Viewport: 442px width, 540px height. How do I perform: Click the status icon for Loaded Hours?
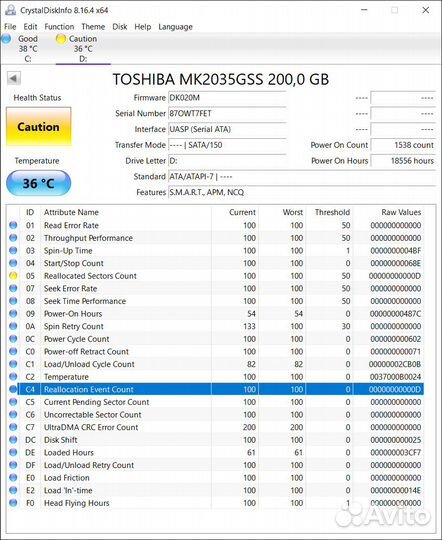pos(13,453)
